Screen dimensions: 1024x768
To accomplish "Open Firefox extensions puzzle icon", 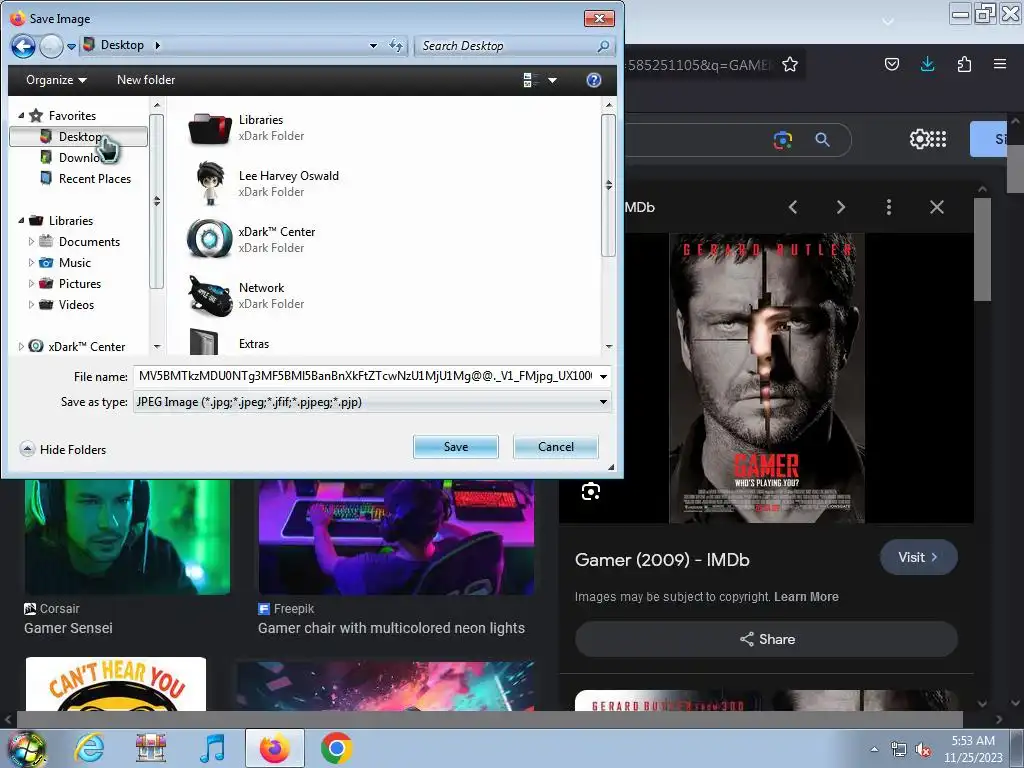I will pyautogui.click(x=964, y=64).
